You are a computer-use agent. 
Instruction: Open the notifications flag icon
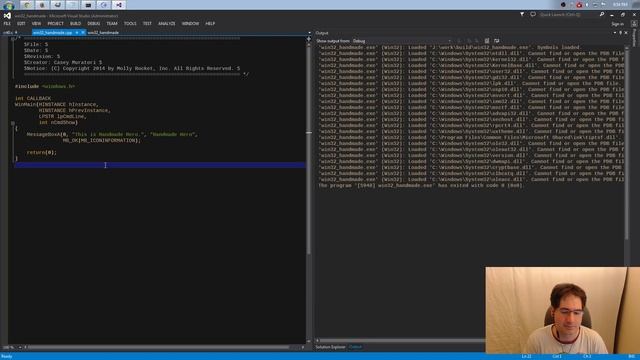pos(522,14)
